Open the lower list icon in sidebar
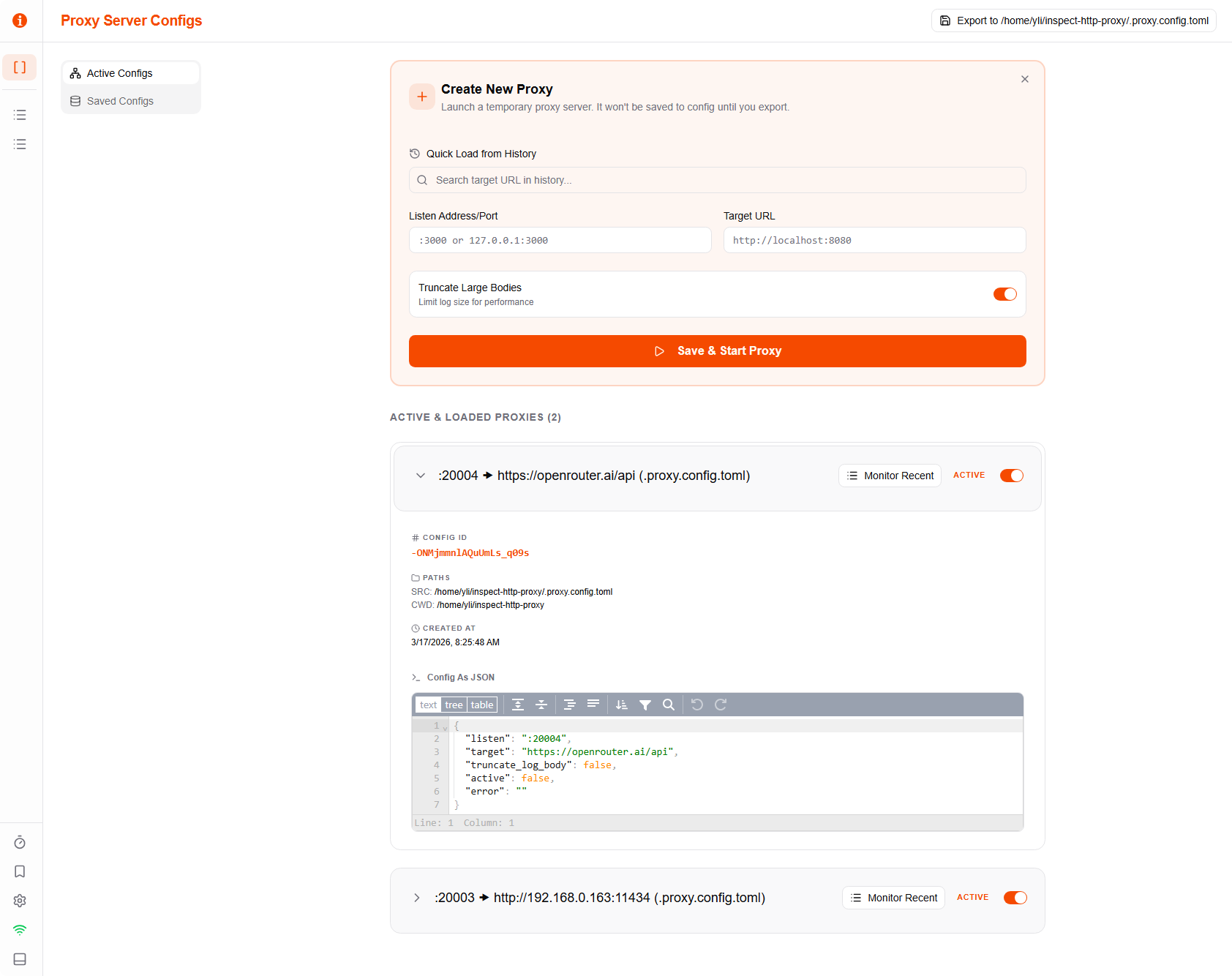Image resolution: width=1232 pixels, height=976 pixels. (20, 144)
